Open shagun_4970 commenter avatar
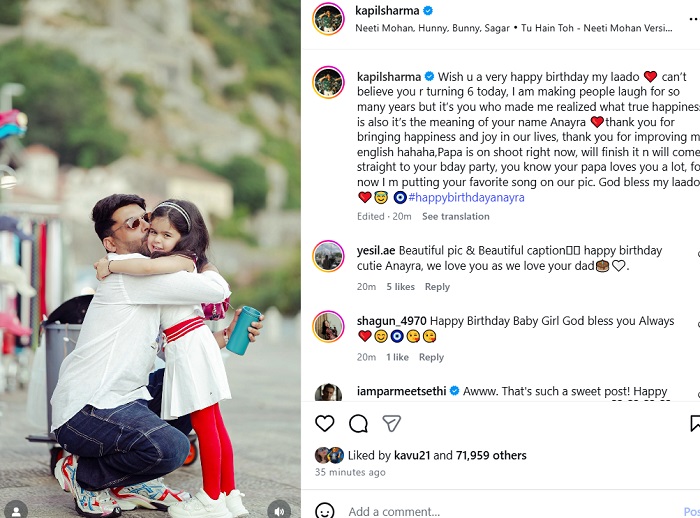700x518 pixels. click(x=328, y=326)
